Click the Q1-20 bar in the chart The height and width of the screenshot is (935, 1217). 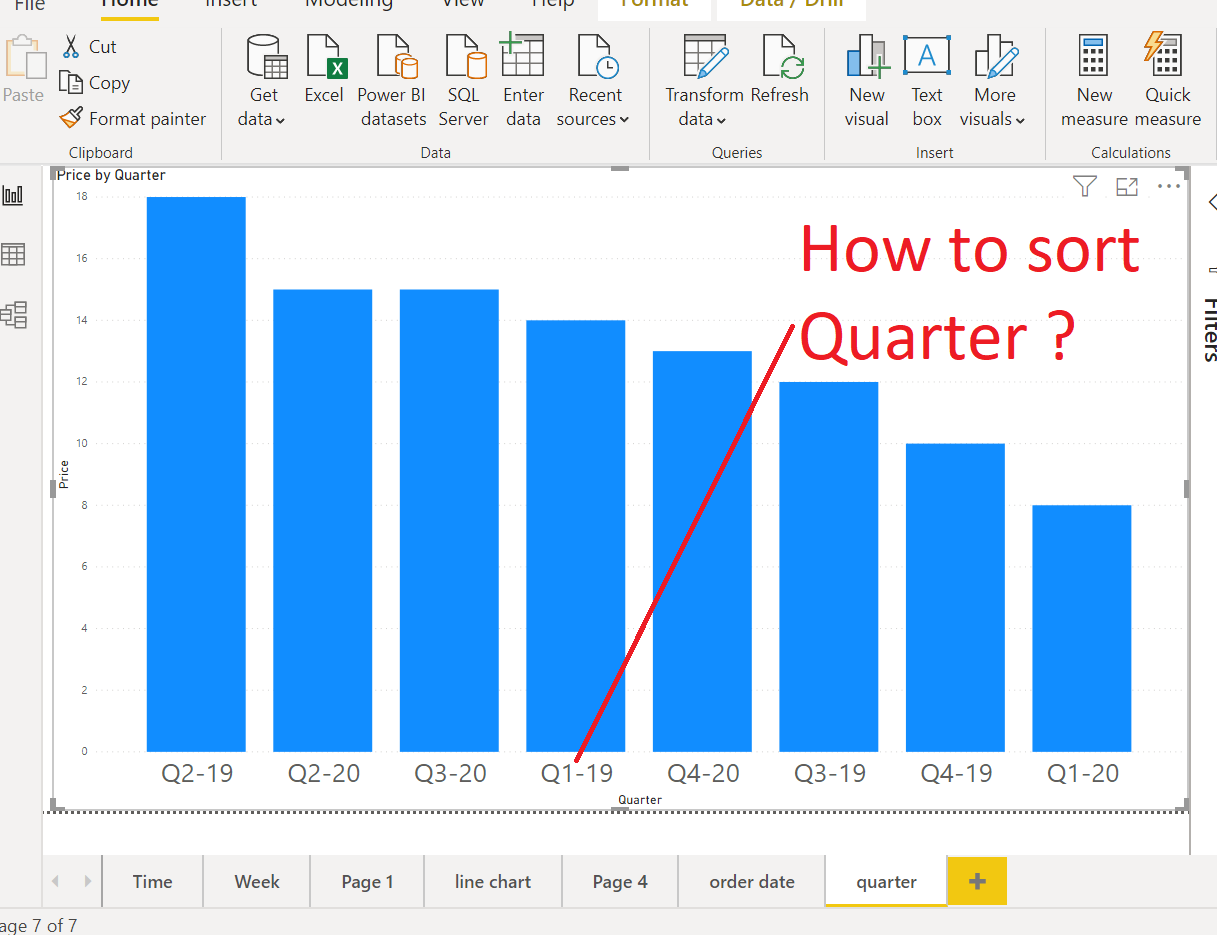pos(1082,628)
